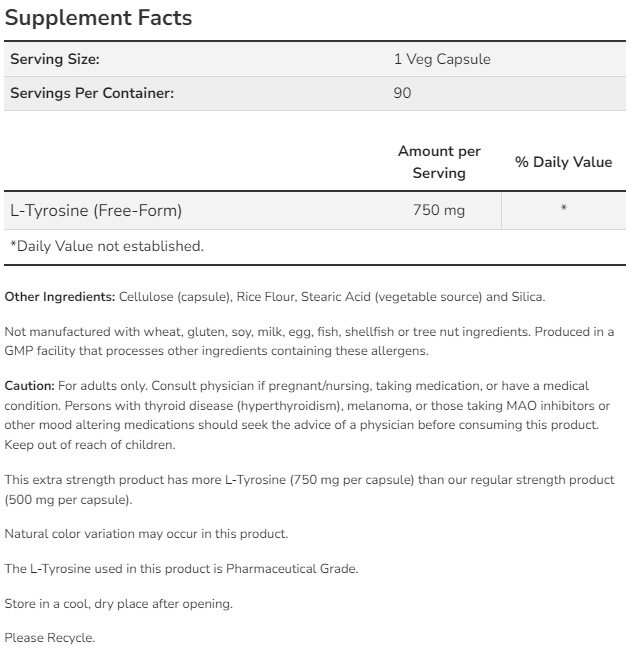The height and width of the screenshot is (649, 634).
Task: Click the Daily Value not established footnote
Action: 106,246
